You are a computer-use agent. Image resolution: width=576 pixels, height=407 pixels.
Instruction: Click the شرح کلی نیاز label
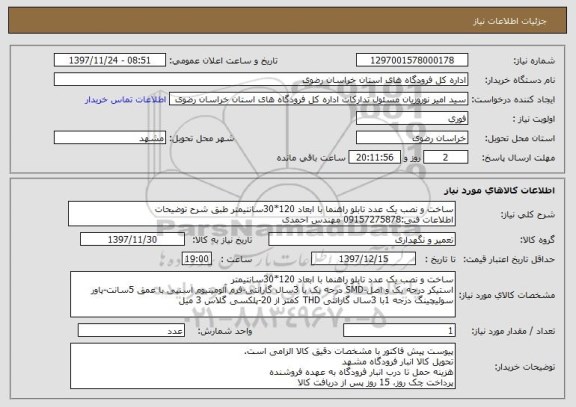pyautogui.click(x=528, y=214)
